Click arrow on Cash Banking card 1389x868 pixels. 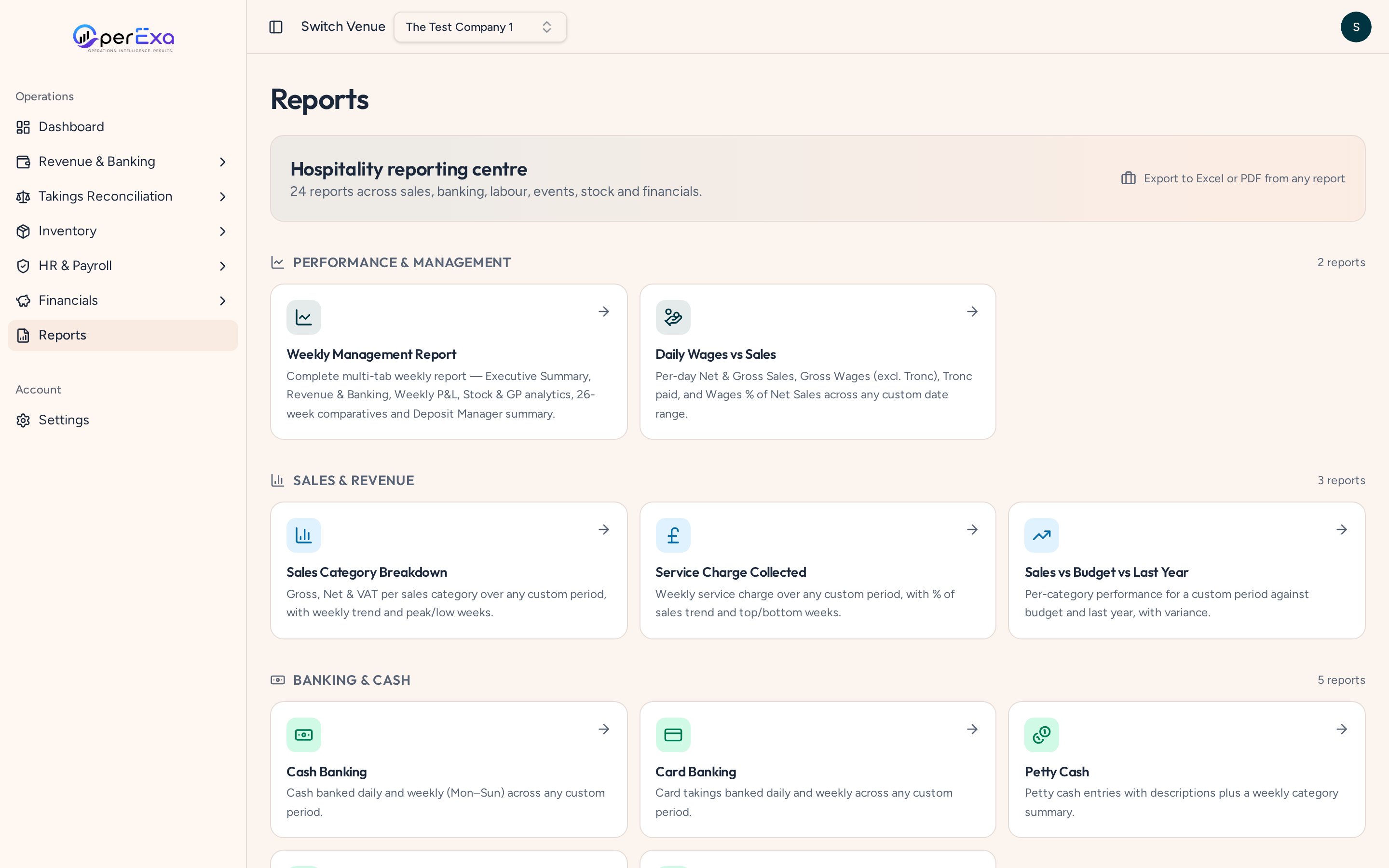(x=603, y=729)
